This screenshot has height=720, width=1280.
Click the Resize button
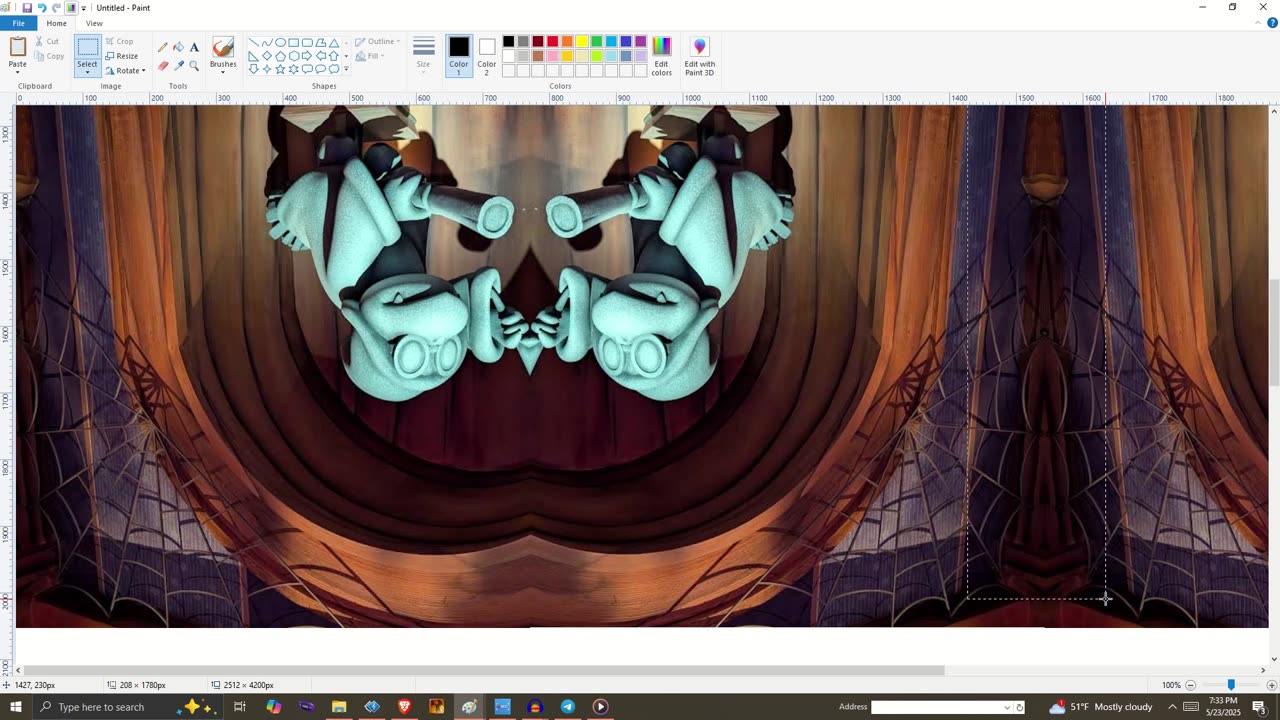click(122, 56)
